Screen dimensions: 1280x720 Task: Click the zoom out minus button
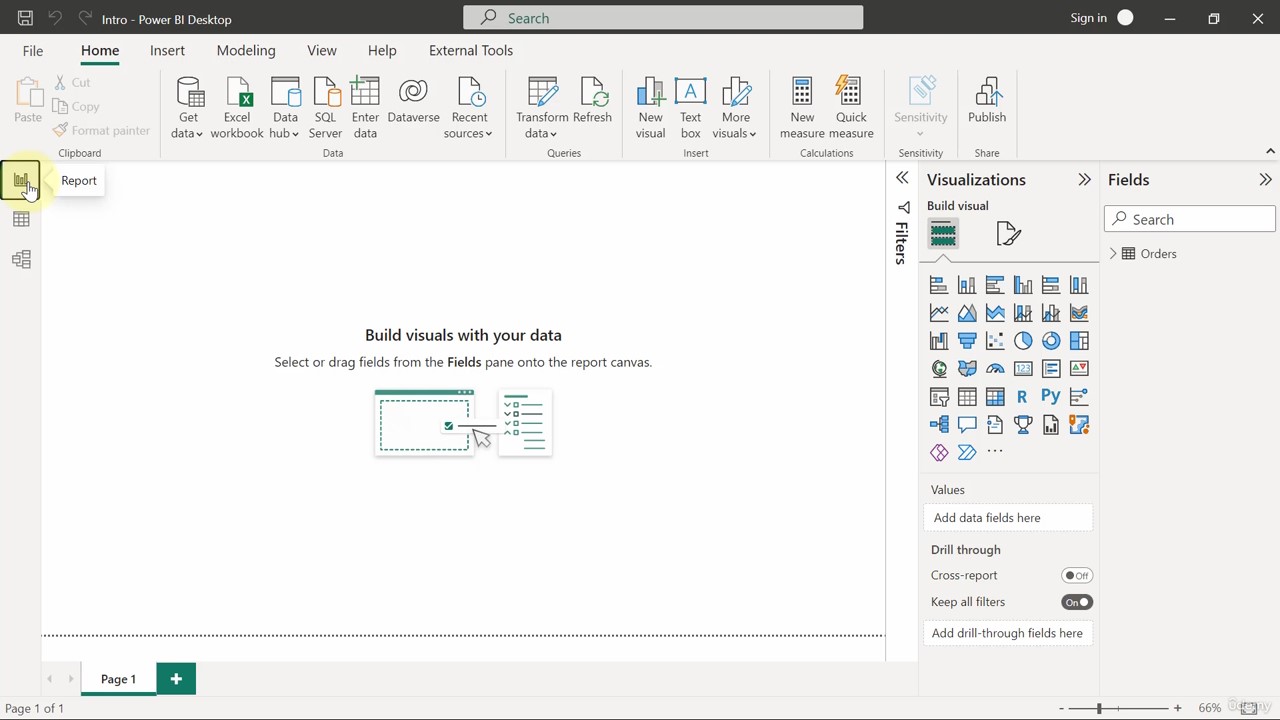[x=1061, y=708]
